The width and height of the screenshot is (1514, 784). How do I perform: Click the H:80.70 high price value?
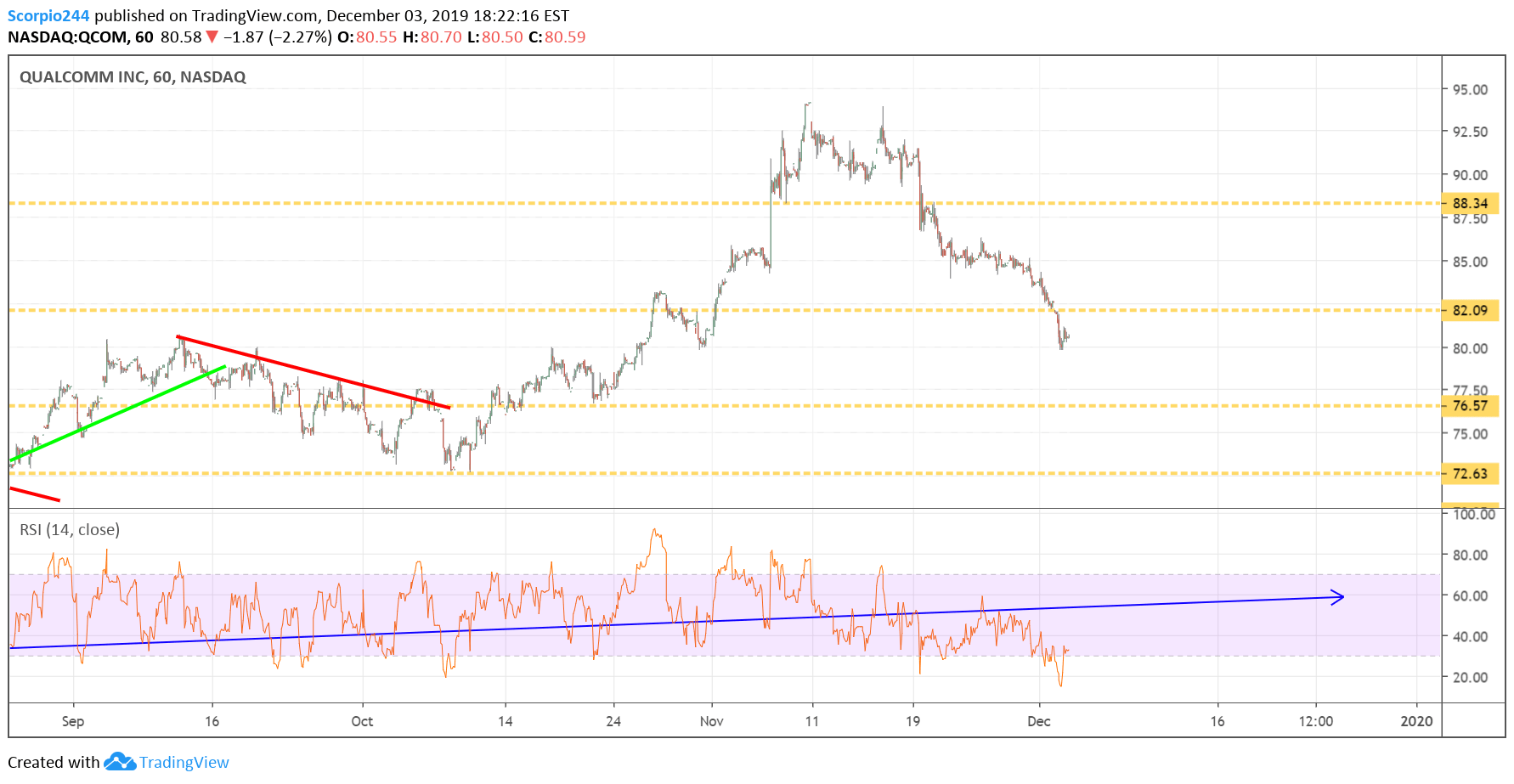(x=432, y=37)
